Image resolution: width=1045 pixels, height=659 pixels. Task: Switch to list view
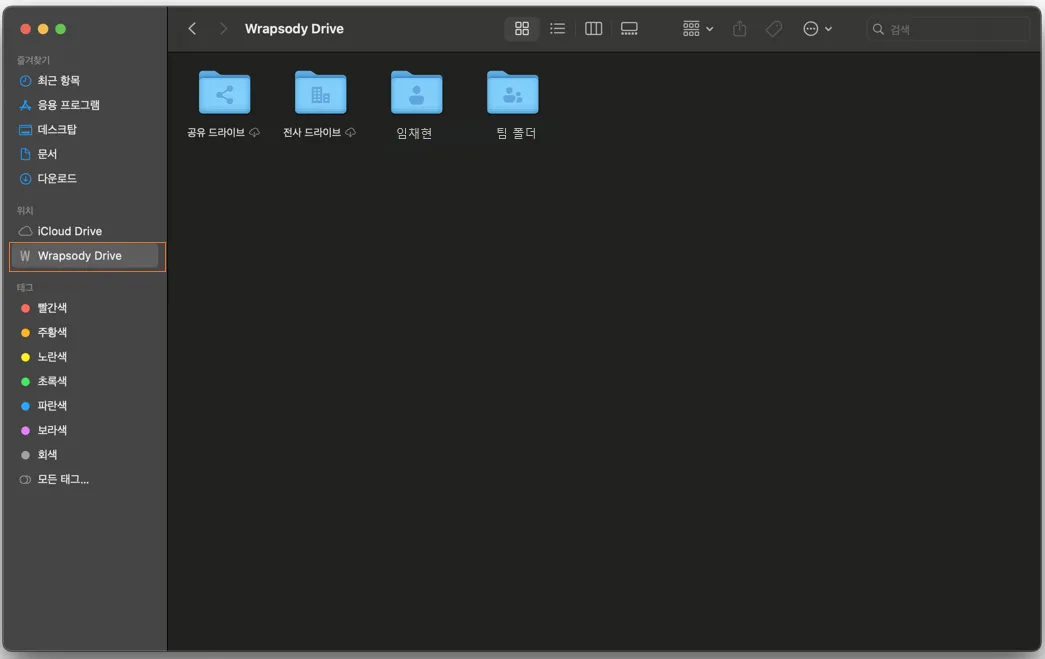(558, 29)
